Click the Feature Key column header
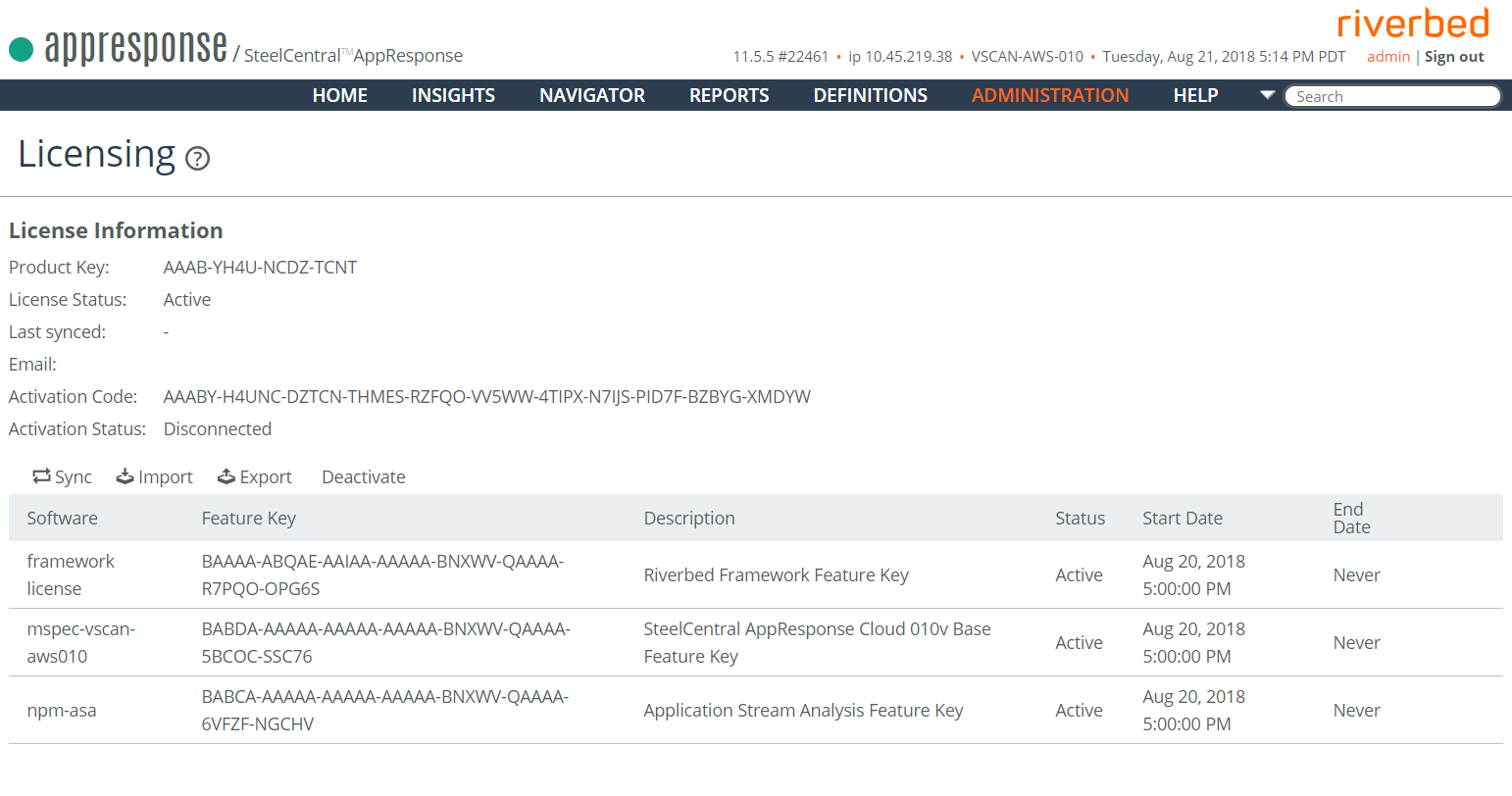 249,519
